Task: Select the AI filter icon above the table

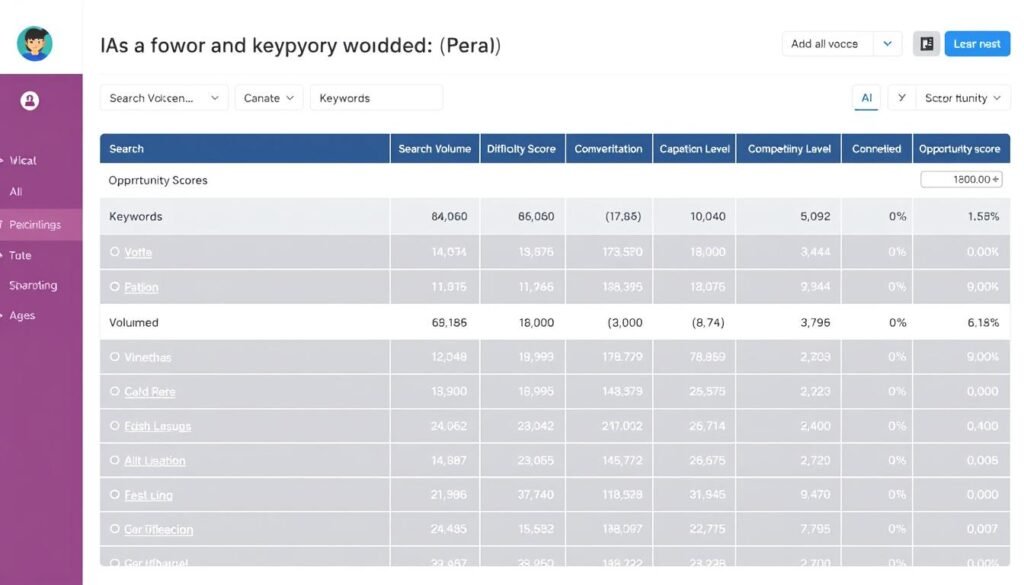Action: 868,97
